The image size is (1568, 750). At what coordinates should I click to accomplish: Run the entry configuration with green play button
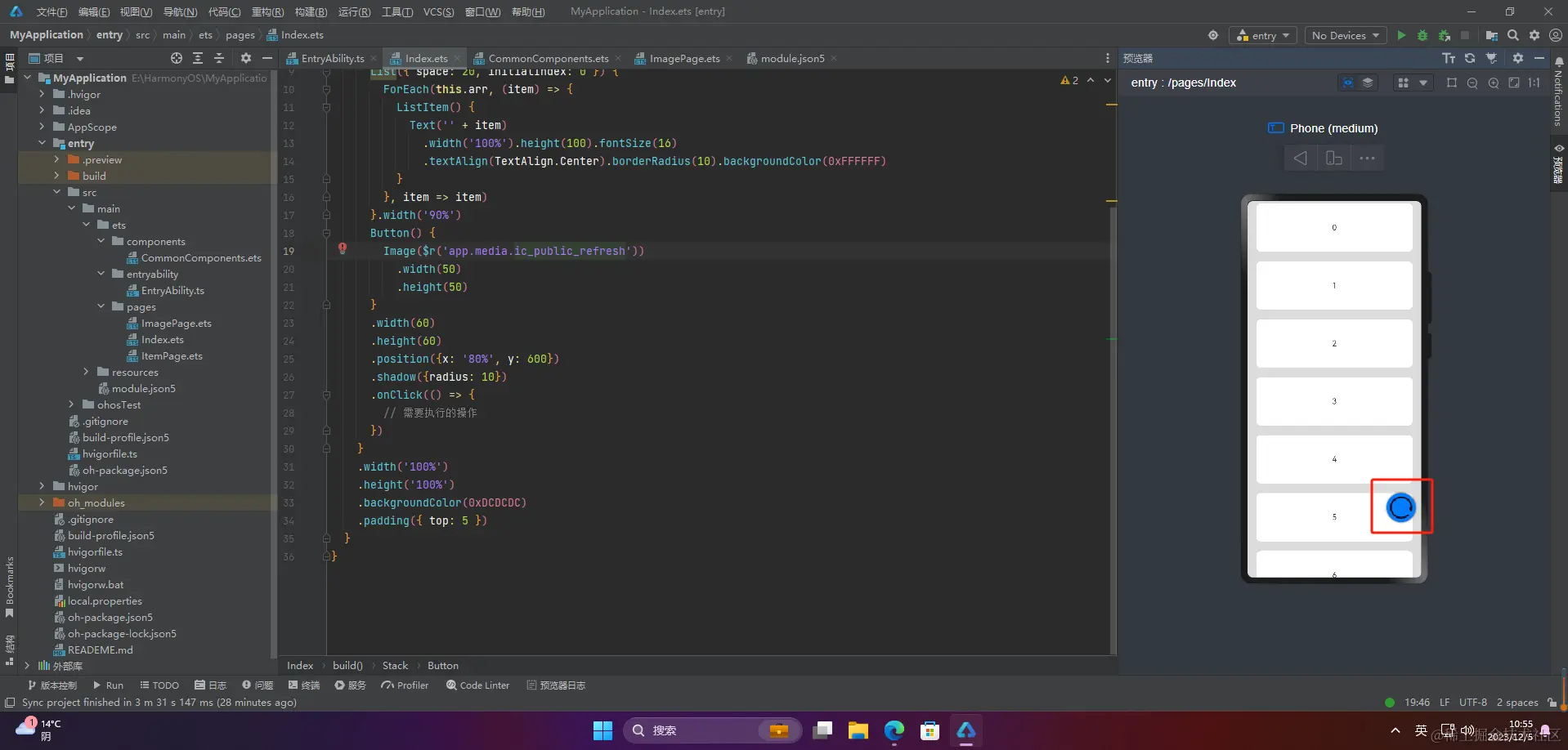[x=1401, y=35]
